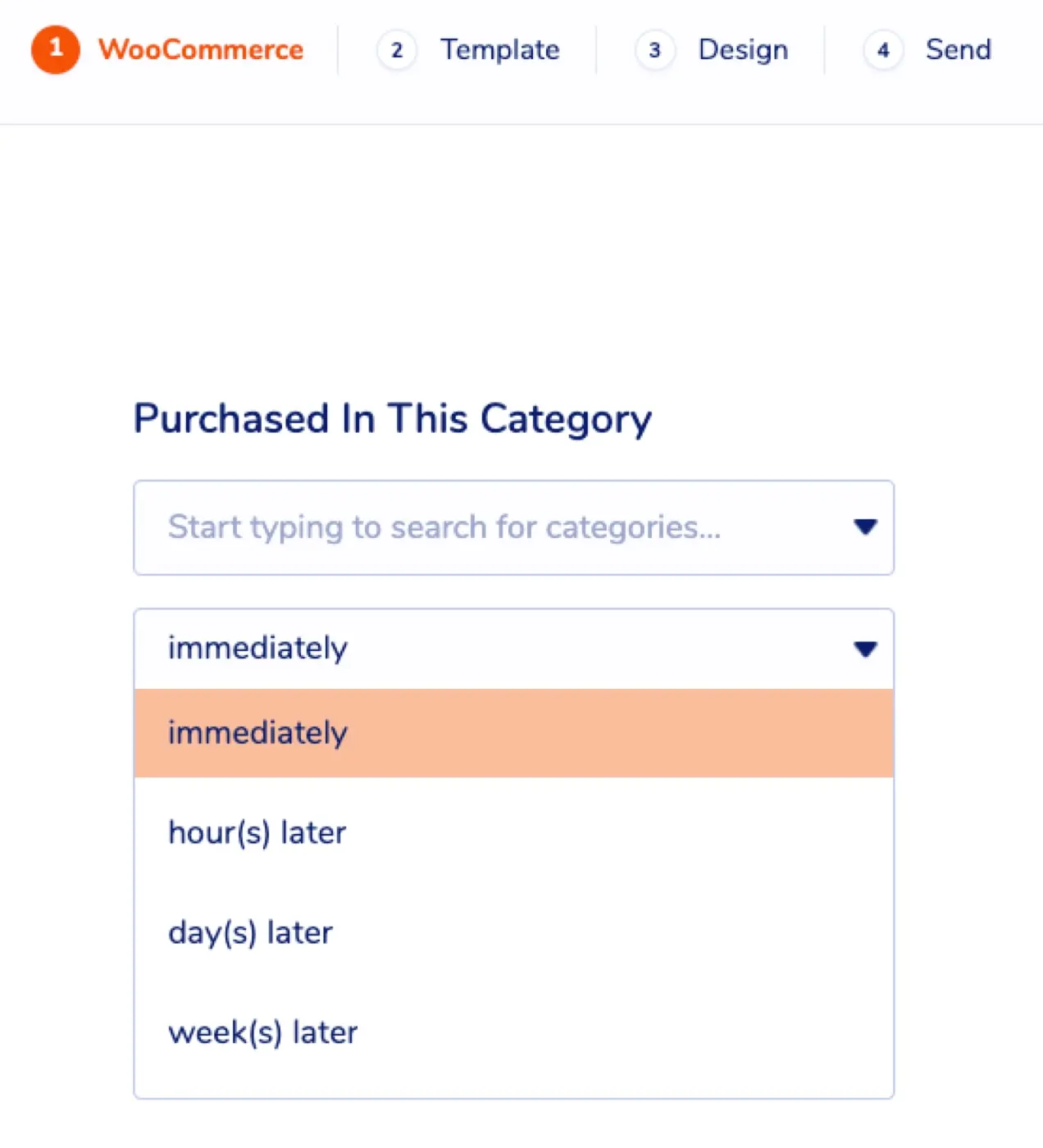This screenshot has width=1043, height=1148.
Task: Choose the week(s) later option
Action: click(x=513, y=1032)
